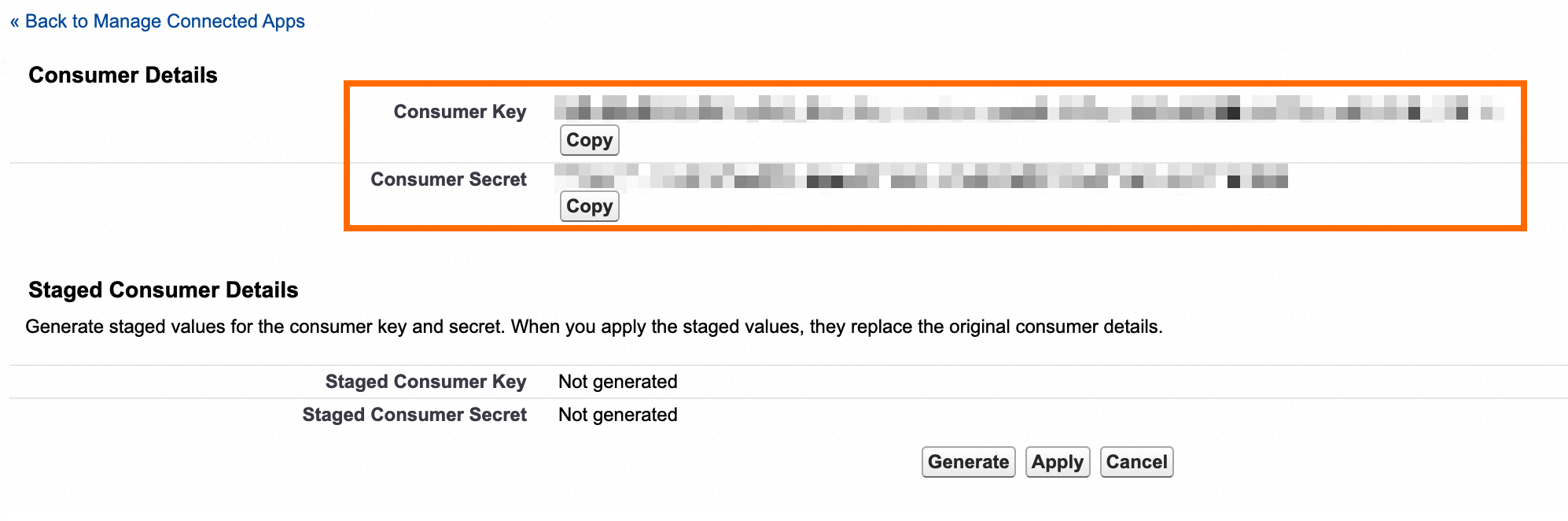Cancel the staged consumer changes
This screenshot has width=1568, height=521.
1136,462
